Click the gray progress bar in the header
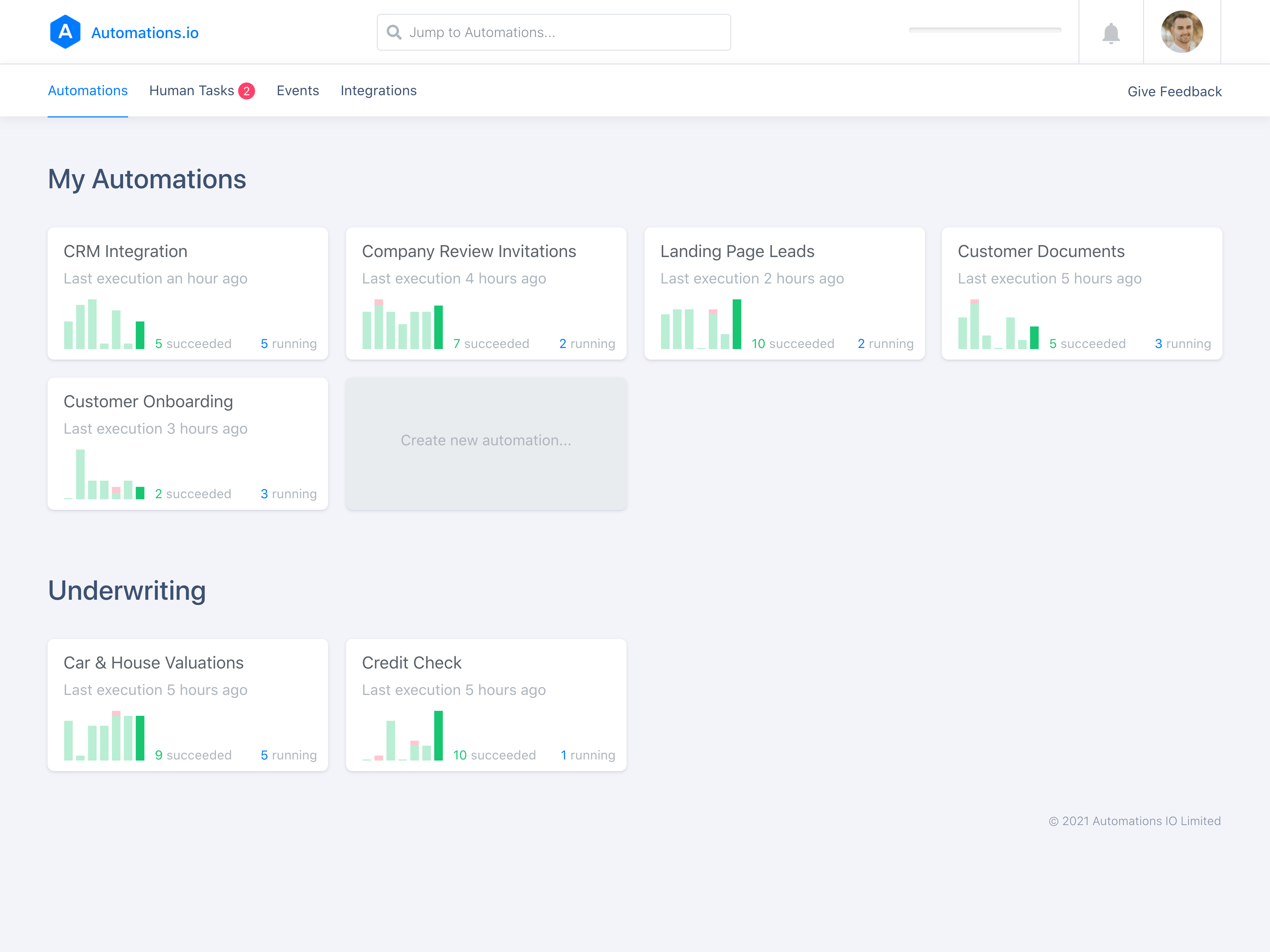The image size is (1270, 952). (x=985, y=30)
